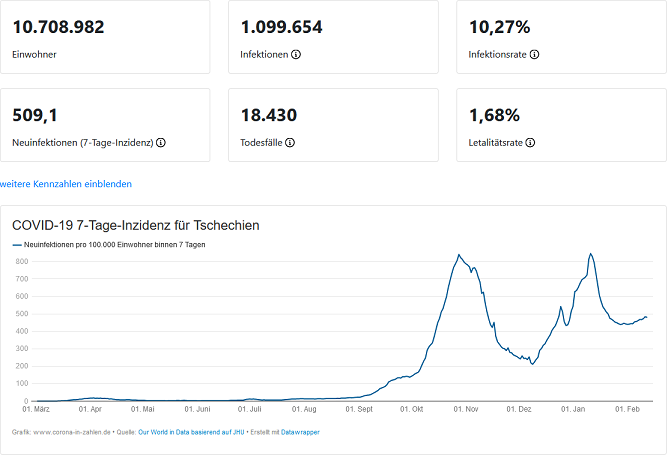Open the Datawrapper link
This screenshot has height=456, width=668.
[x=300, y=432]
